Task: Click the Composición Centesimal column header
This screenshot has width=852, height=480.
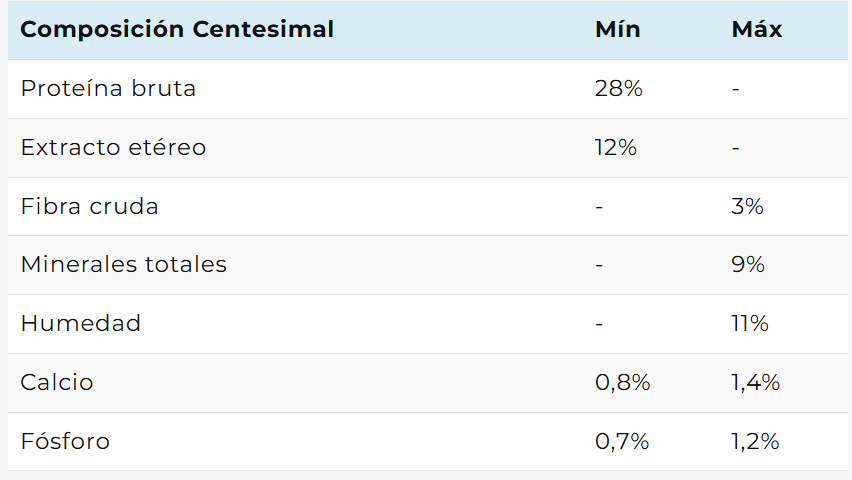Action: click(x=177, y=29)
